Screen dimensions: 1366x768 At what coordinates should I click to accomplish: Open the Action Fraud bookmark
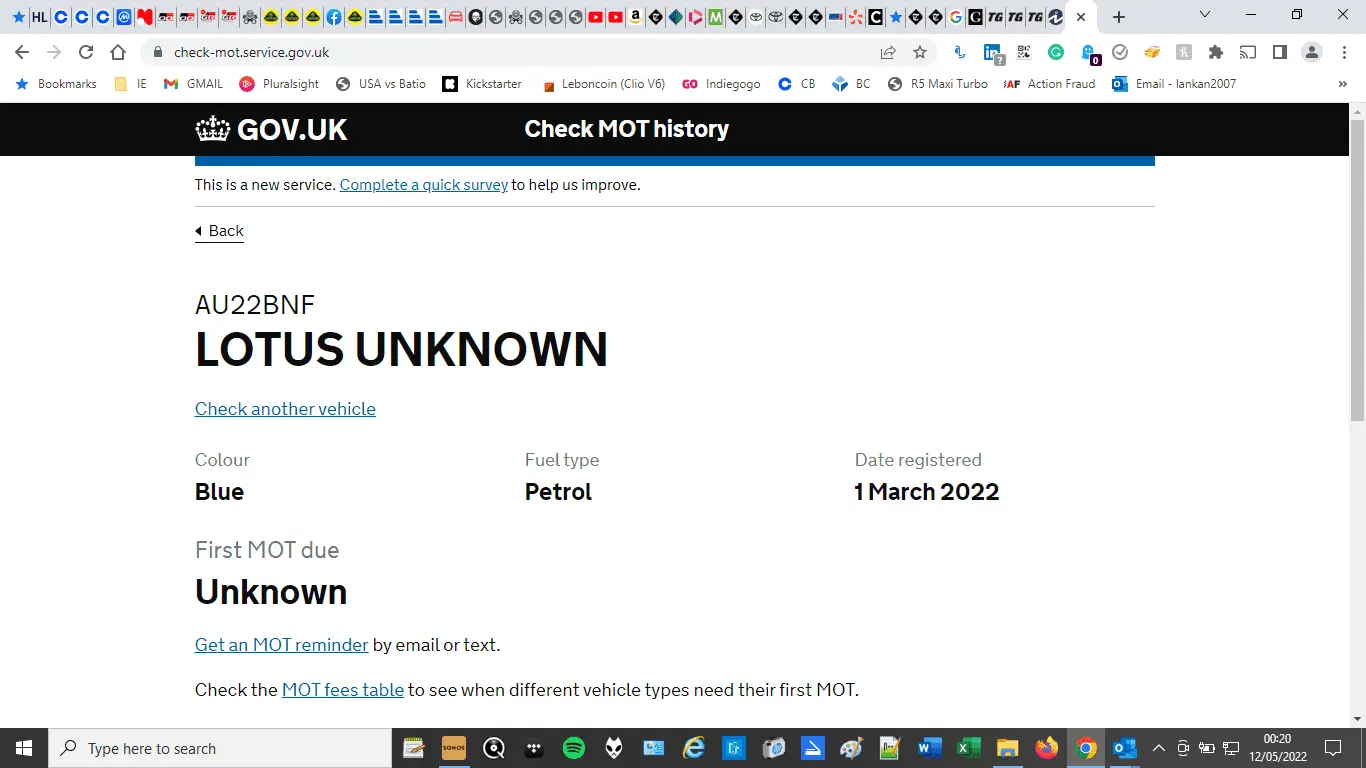1050,84
